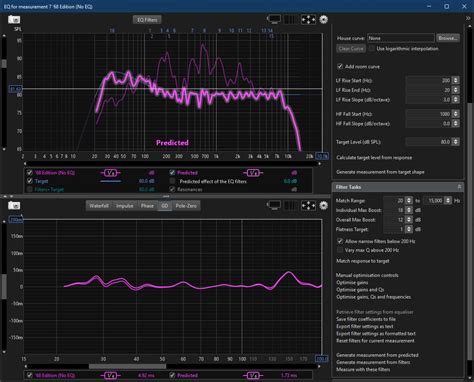Click smoothing icon for '60 Edition (No EQ)' top trace
Viewport: 474px width, 382px height.
(x=110, y=173)
